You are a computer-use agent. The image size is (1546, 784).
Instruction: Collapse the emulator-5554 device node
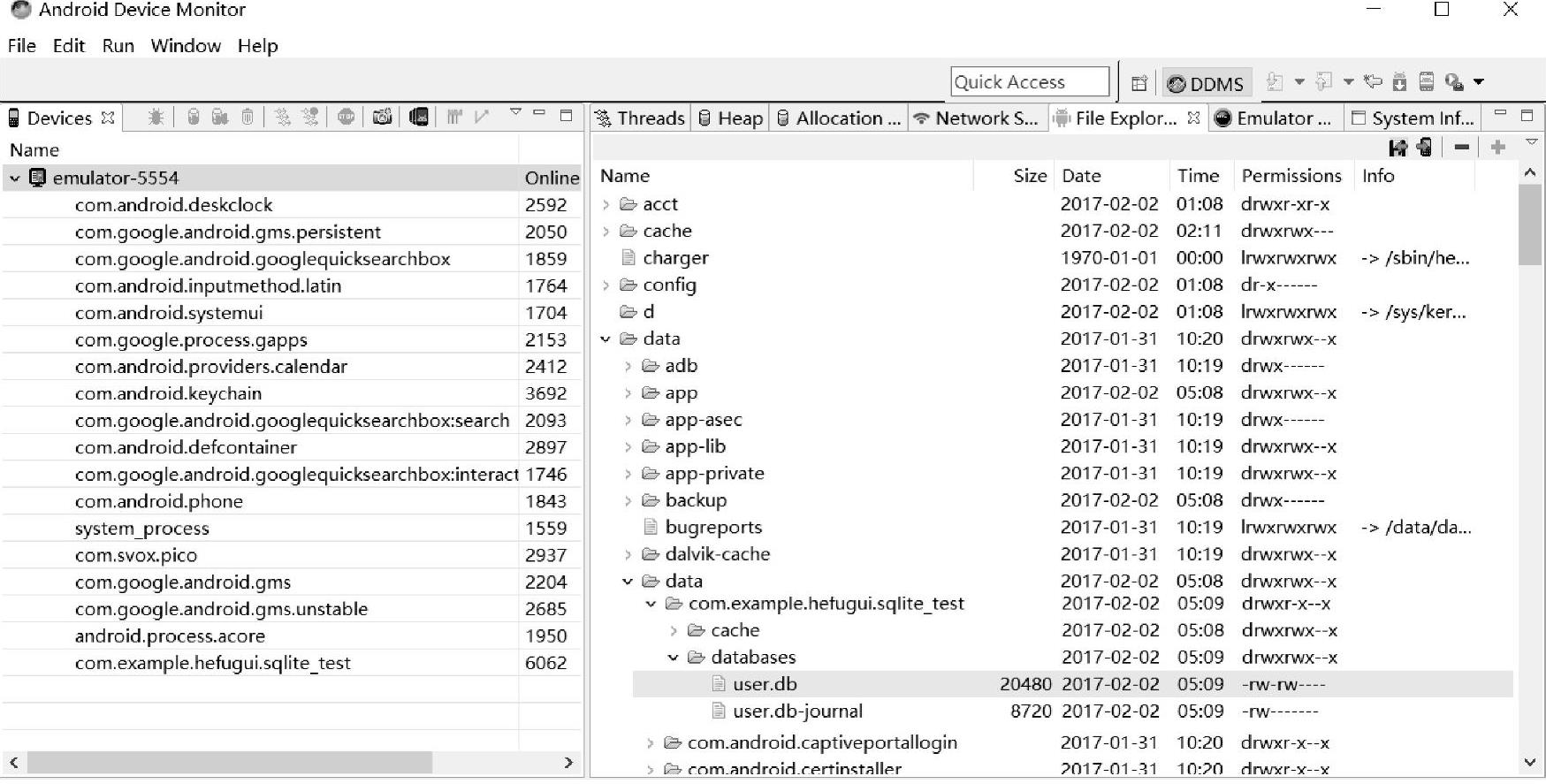15,179
